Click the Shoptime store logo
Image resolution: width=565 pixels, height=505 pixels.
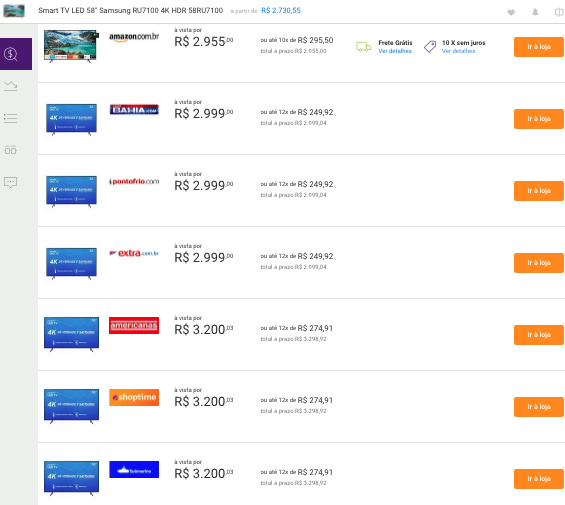pos(134,398)
